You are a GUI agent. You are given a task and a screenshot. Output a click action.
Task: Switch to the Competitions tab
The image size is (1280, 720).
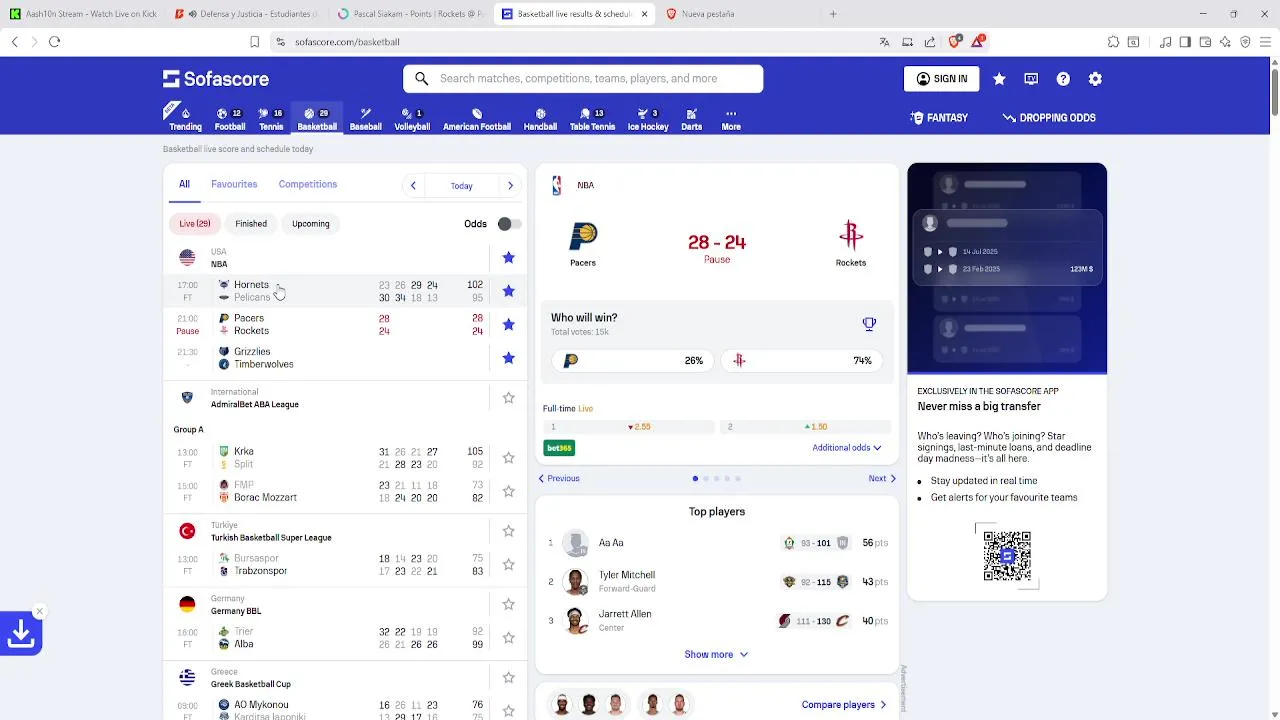click(308, 184)
